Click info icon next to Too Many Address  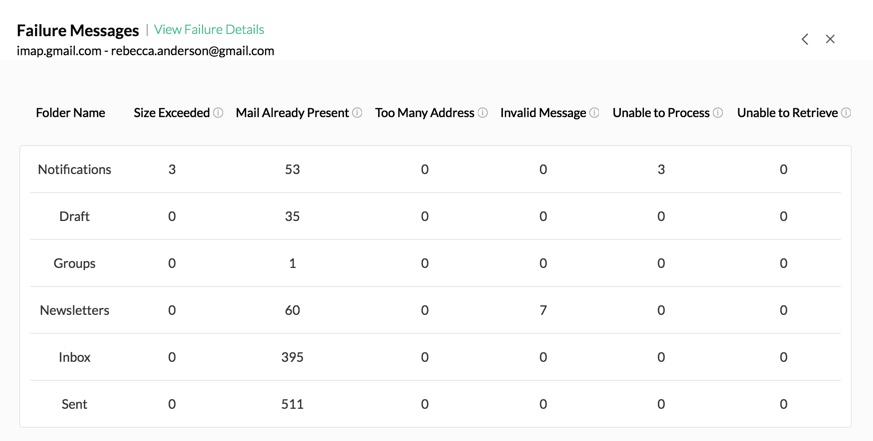pyautogui.click(x=483, y=113)
